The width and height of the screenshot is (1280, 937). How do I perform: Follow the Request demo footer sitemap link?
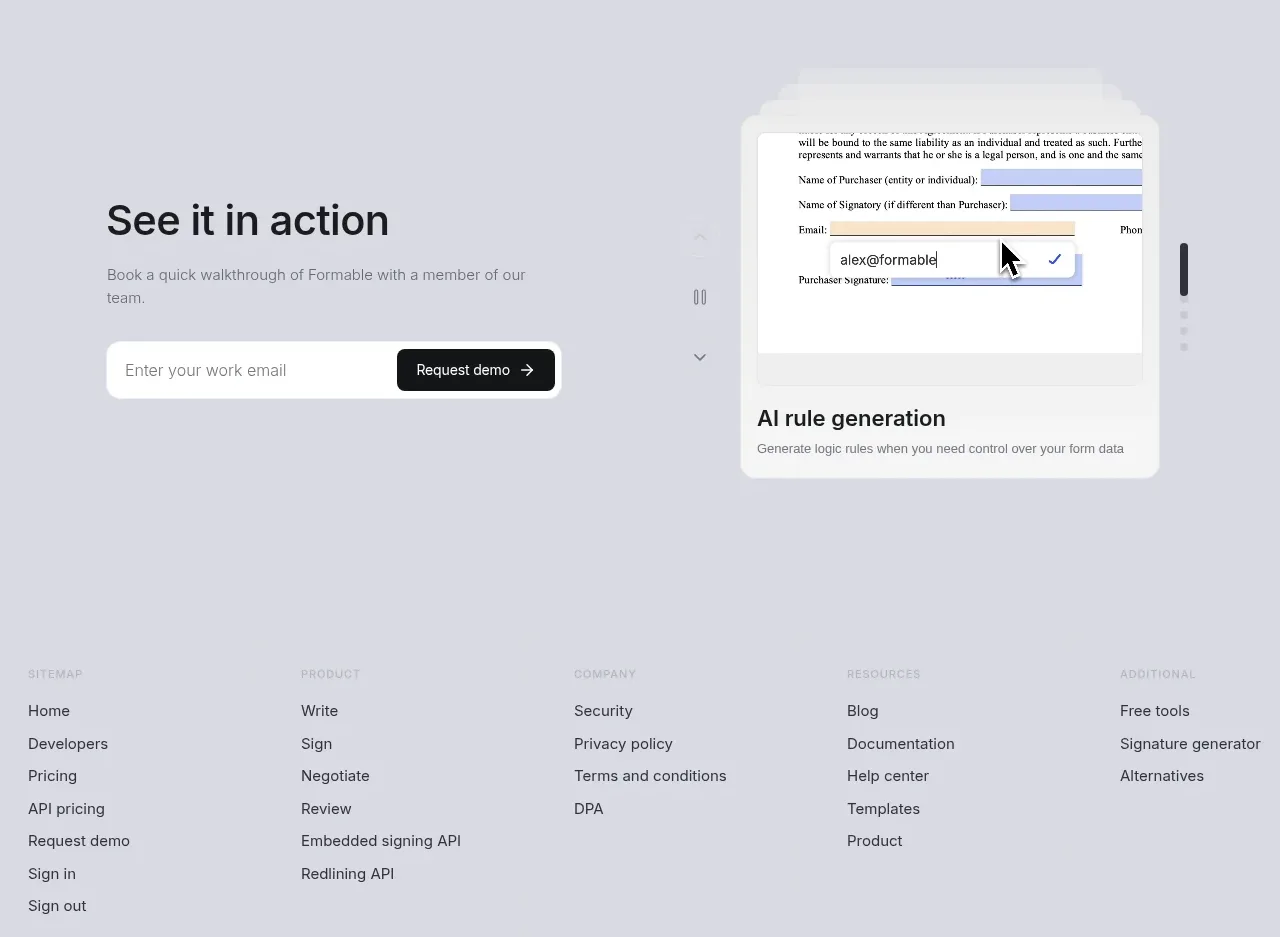pyautogui.click(x=79, y=841)
